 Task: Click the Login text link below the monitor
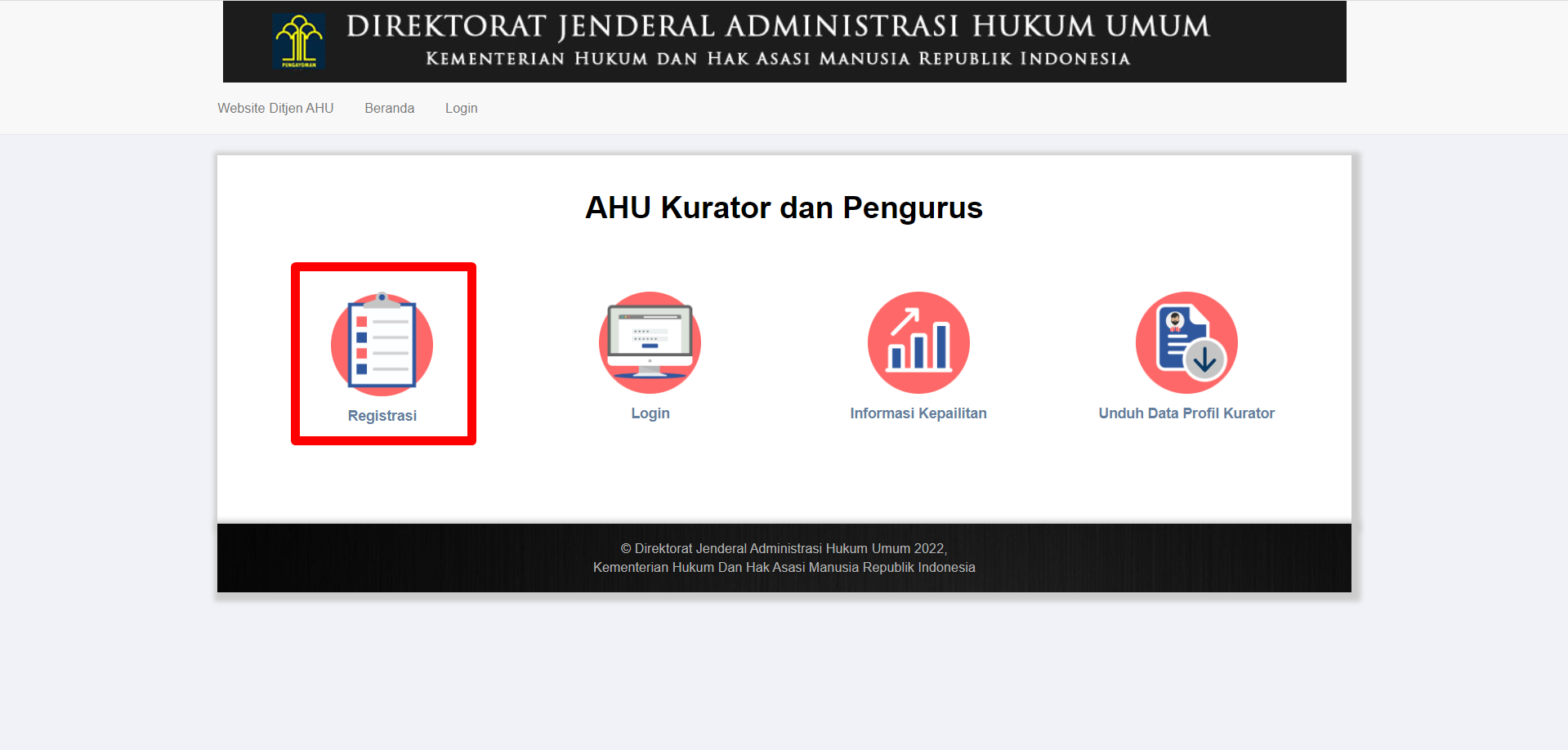pyautogui.click(x=650, y=413)
